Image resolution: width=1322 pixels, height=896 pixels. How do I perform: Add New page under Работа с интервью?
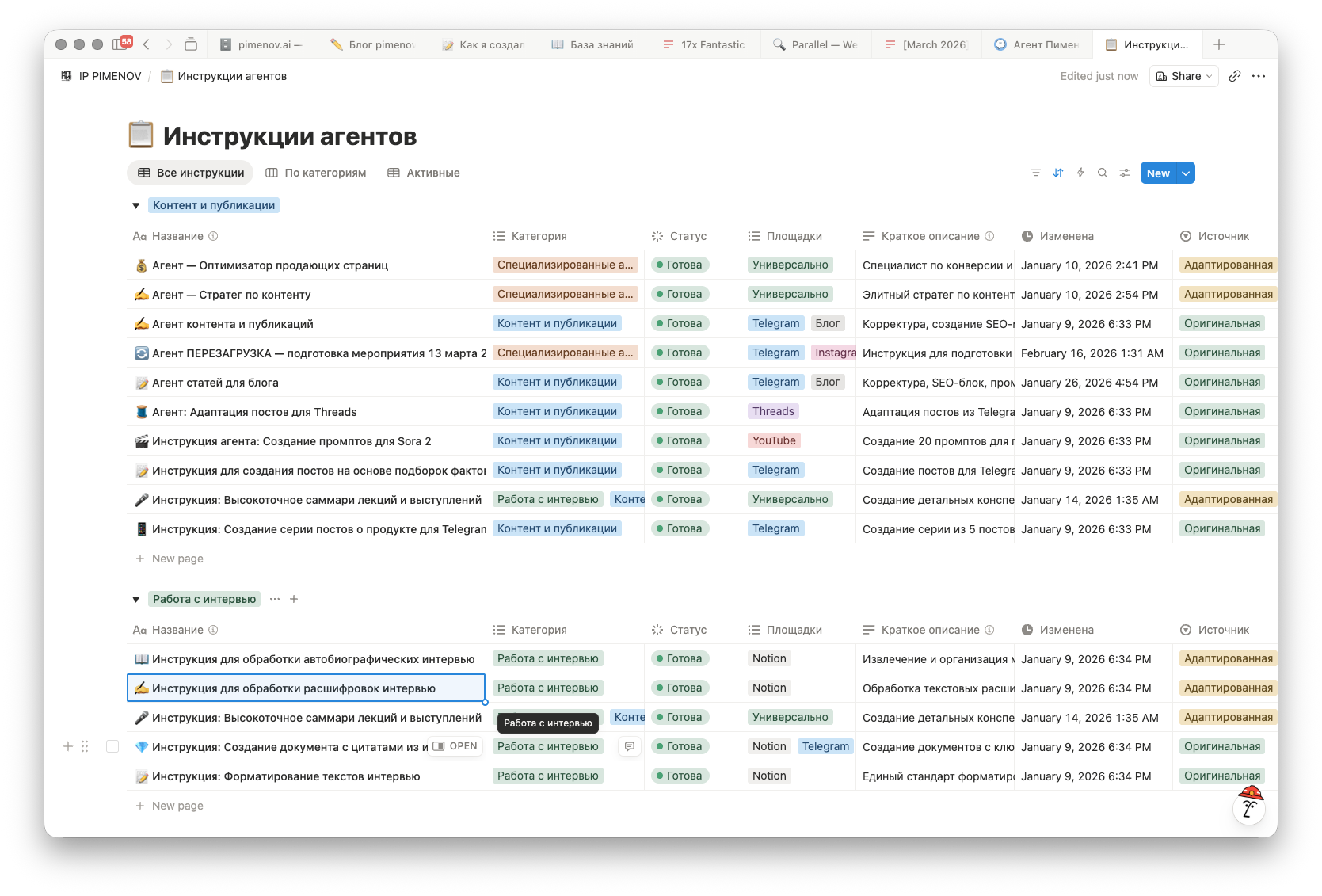177,806
